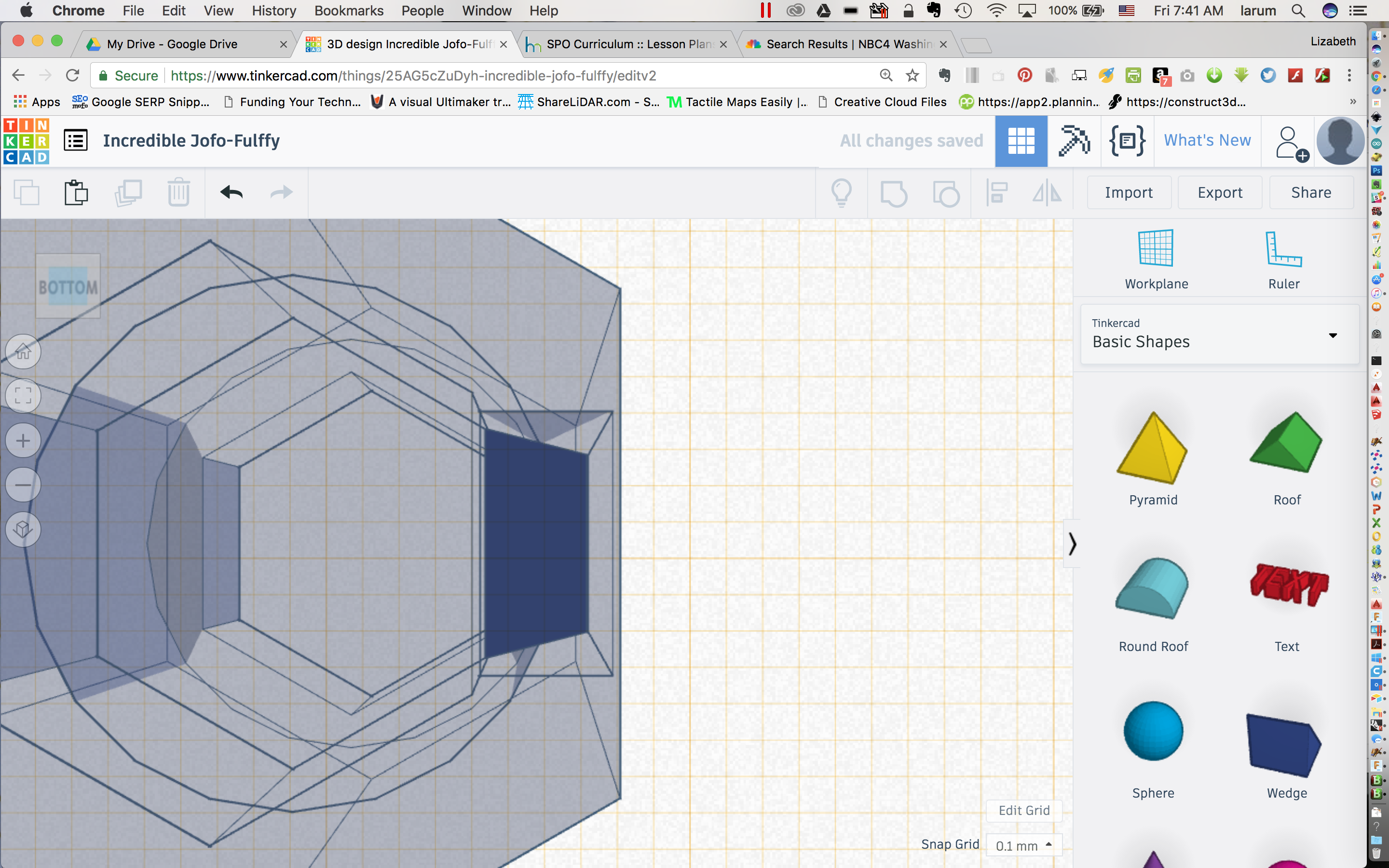
Task: Zoom in with the plus button
Action: pos(23,440)
